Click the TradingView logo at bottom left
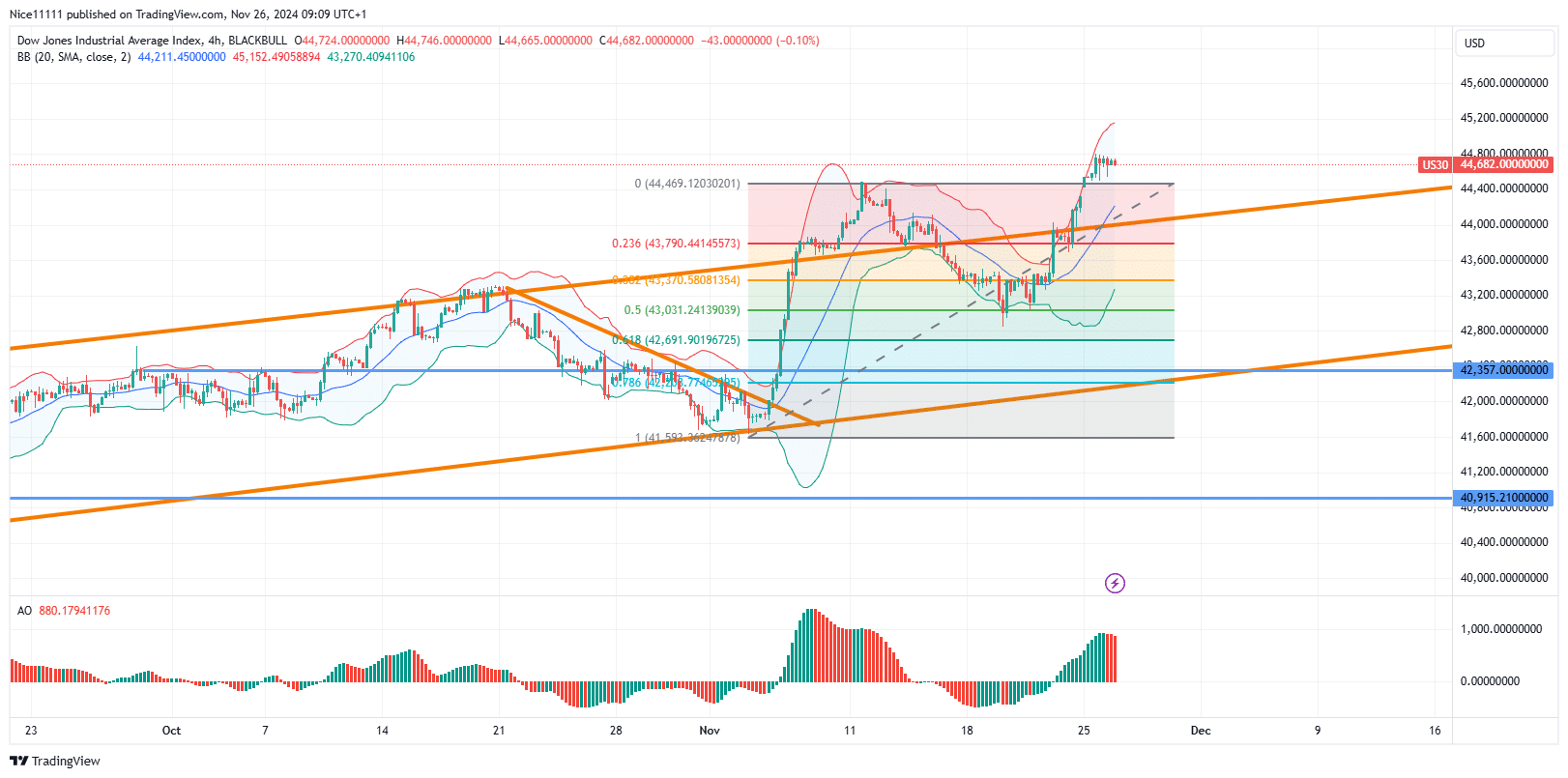The width and height of the screenshot is (1568, 778). pyautogui.click(x=55, y=761)
